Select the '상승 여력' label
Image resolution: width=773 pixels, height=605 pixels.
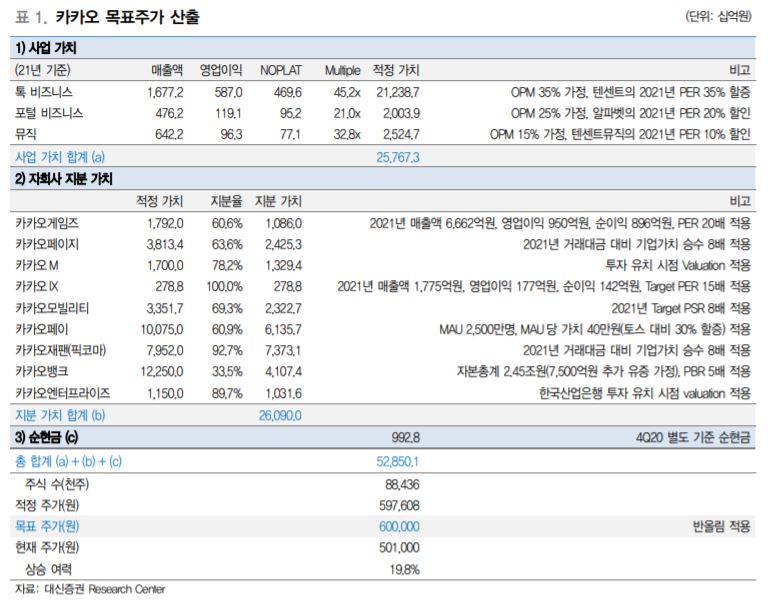coord(48,570)
